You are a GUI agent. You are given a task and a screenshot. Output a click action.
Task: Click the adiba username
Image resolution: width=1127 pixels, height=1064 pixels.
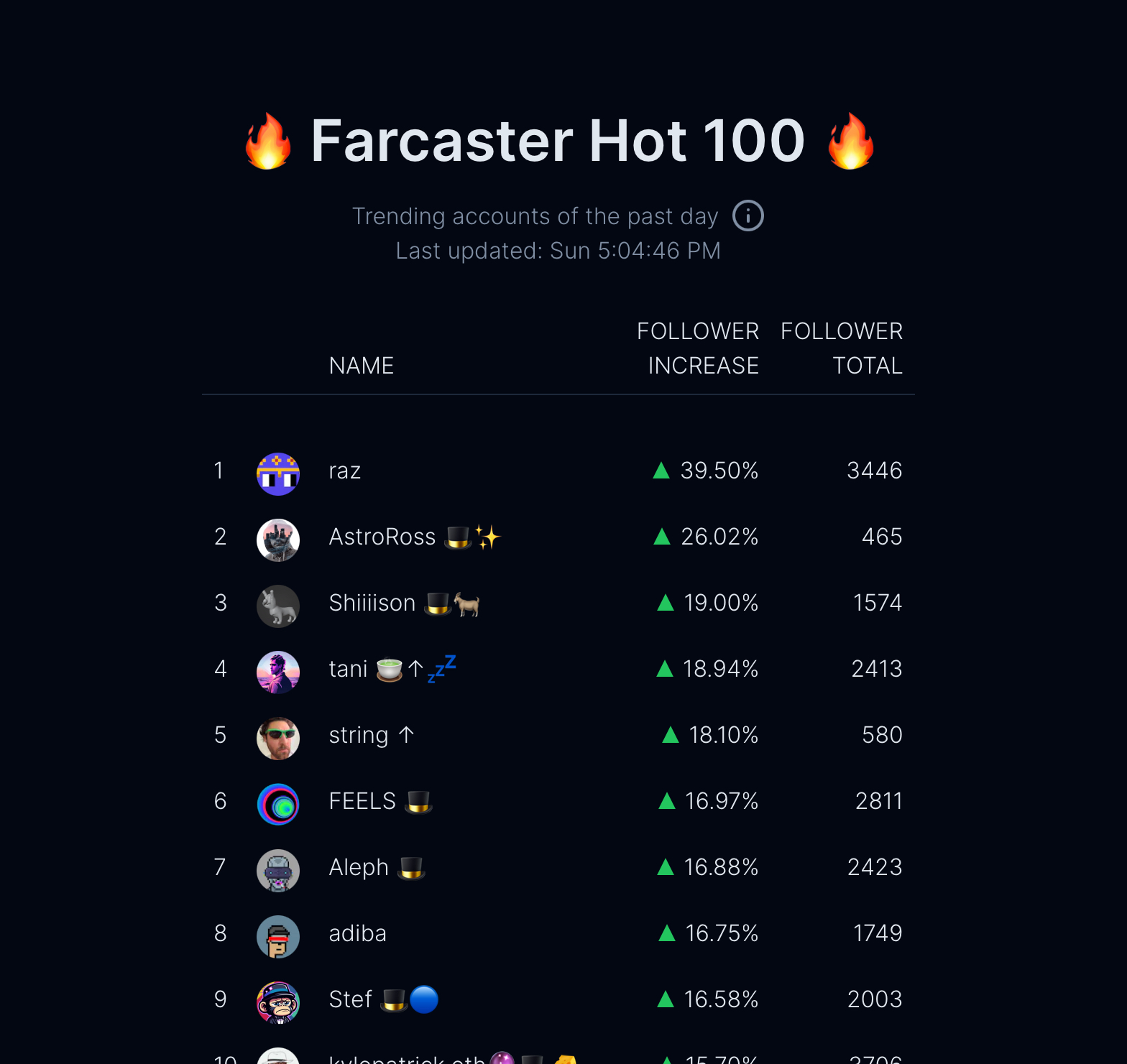tap(358, 933)
